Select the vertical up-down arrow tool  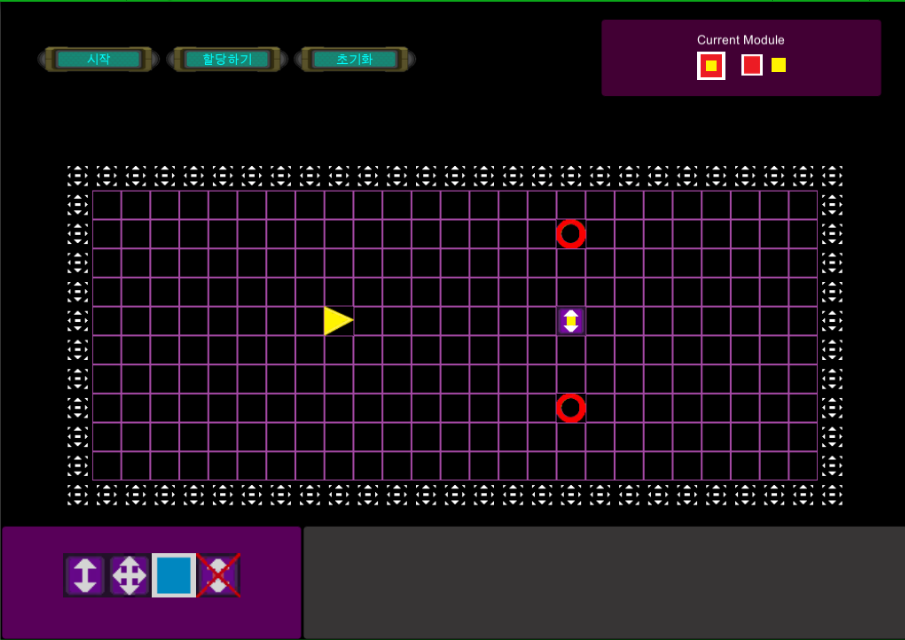click(86, 575)
